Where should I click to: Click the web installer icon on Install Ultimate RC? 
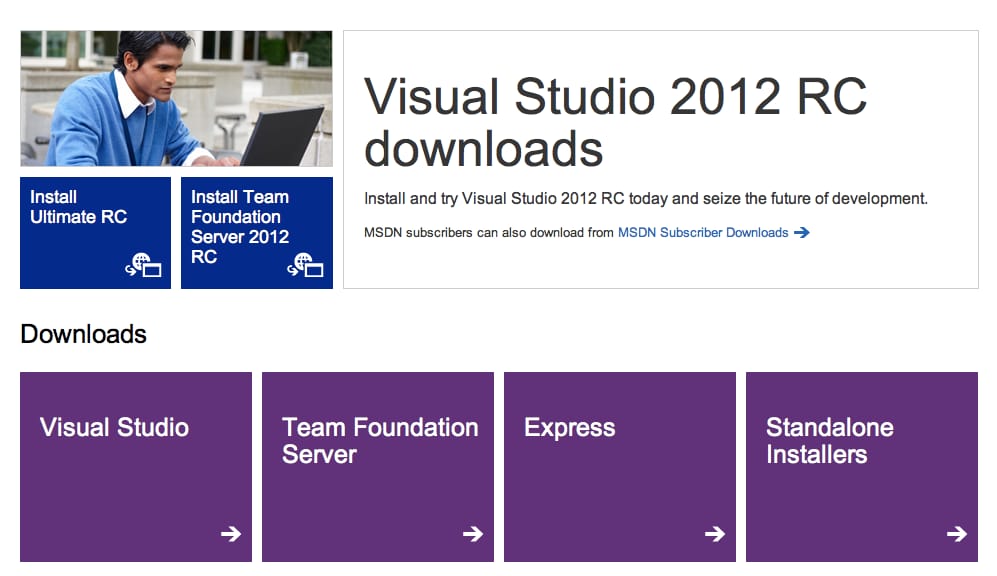coord(143,264)
